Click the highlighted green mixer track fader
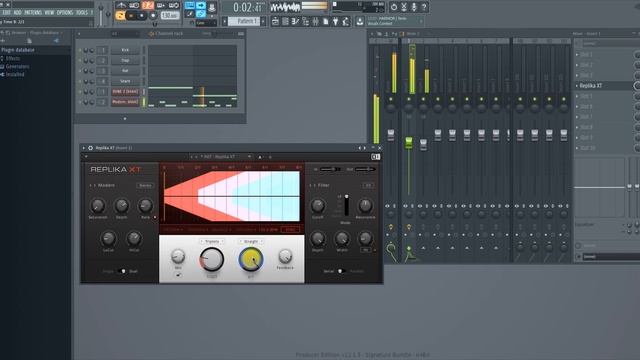Image resolution: width=640 pixels, height=360 pixels. coord(409,142)
